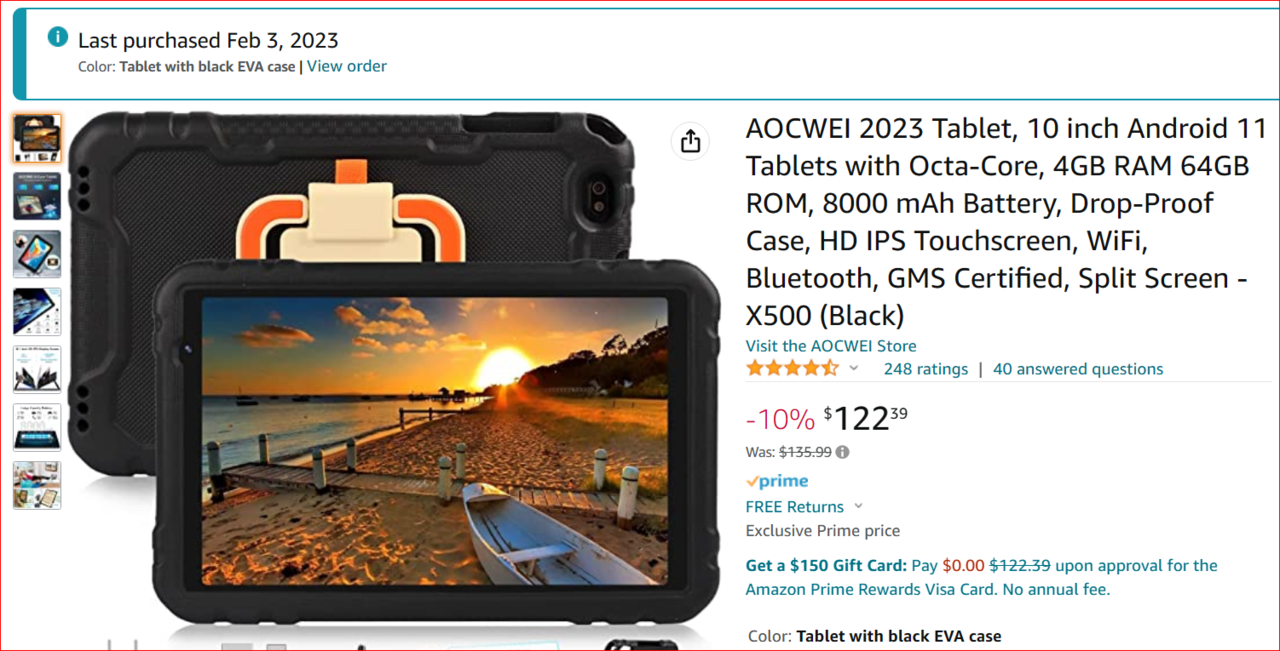
Task: Select the last thumbnail with lifestyle photos
Action: (x=37, y=485)
